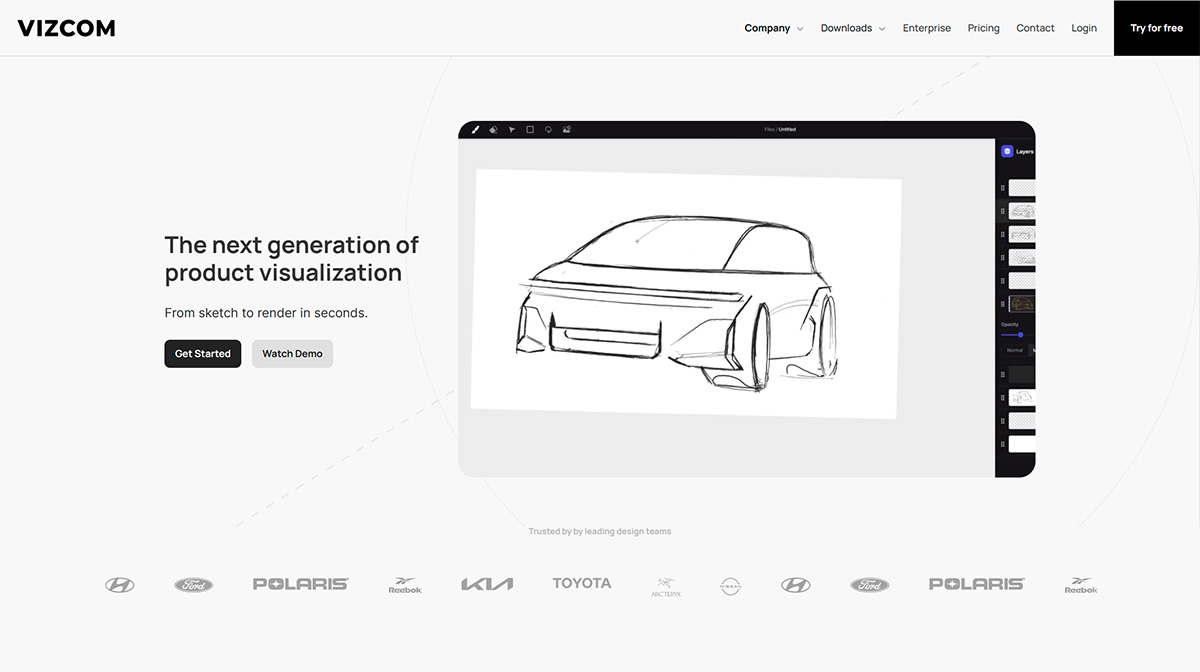Click the Watch Demo button
This screenshot has width=1200, height=672.
[x=292, y=353]
